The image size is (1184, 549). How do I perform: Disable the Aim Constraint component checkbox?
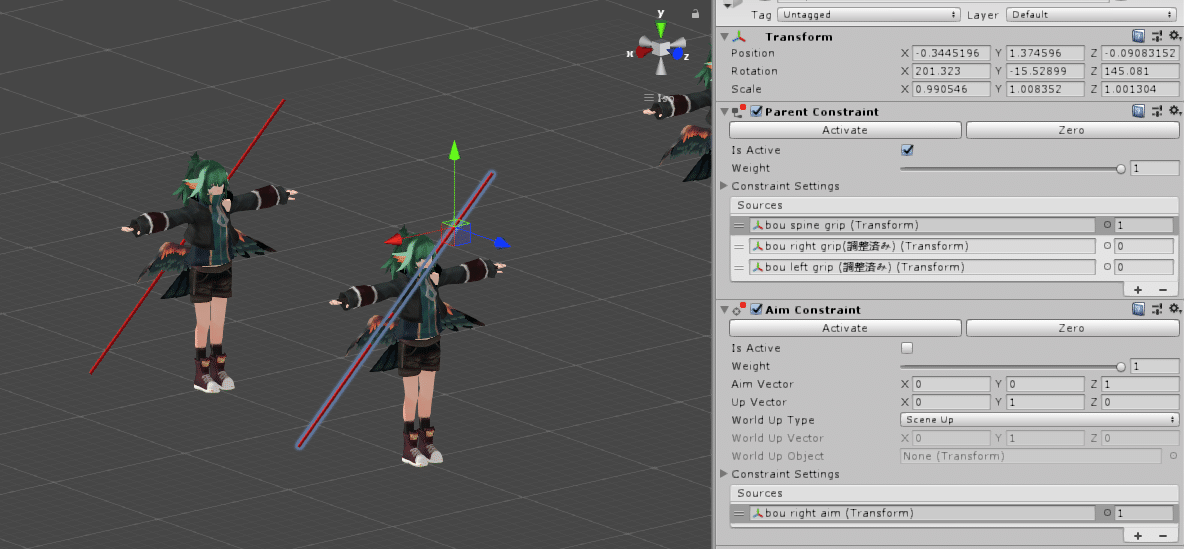(757, 310)
